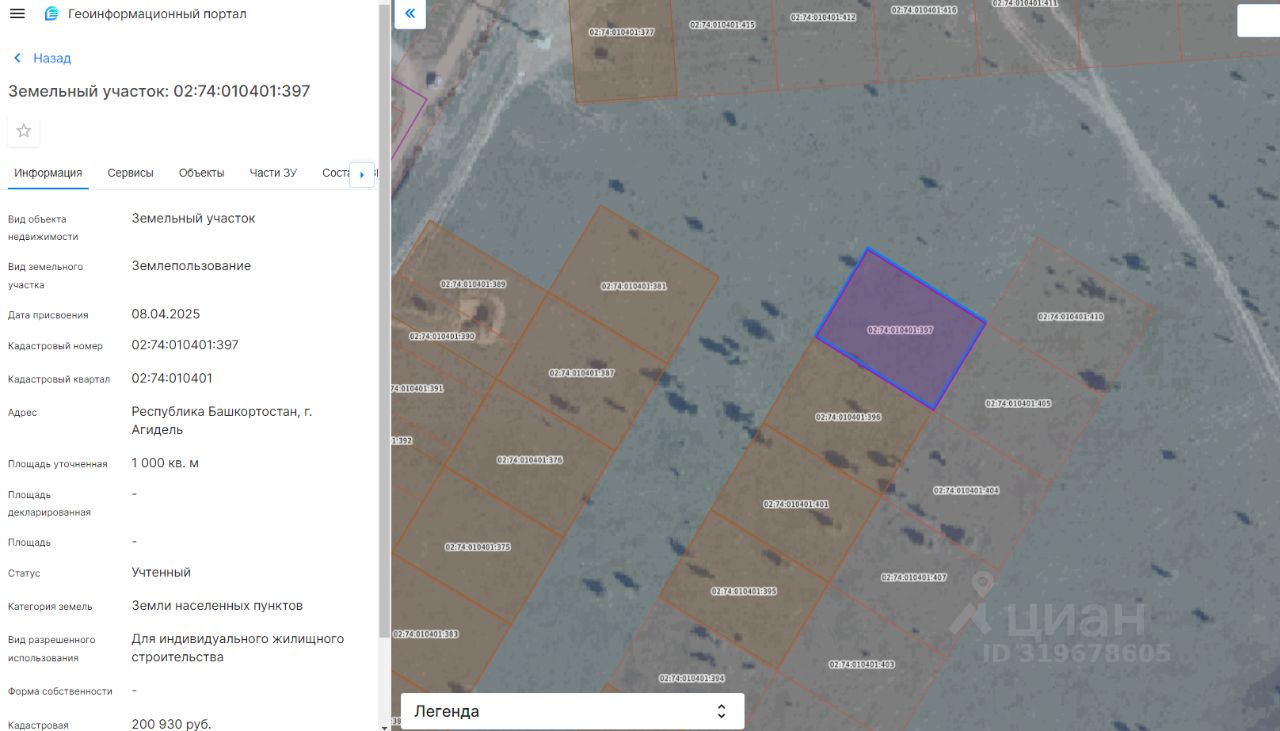Click status value Учтенный
Viewport: 1280px width, 731px height.
[x=161, y=572]
